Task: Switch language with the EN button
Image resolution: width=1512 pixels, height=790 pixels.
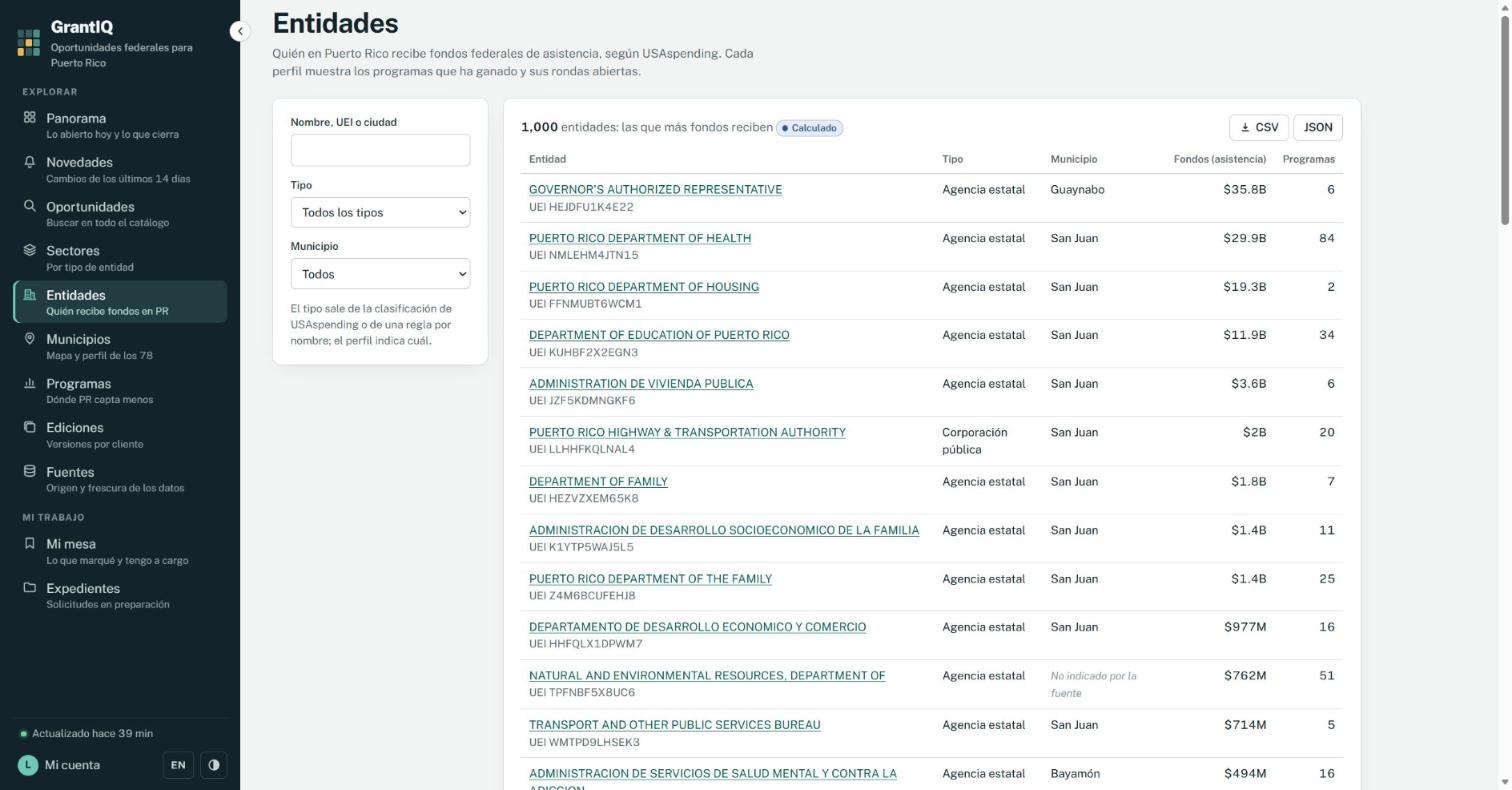Action: (x=178, y=765)
